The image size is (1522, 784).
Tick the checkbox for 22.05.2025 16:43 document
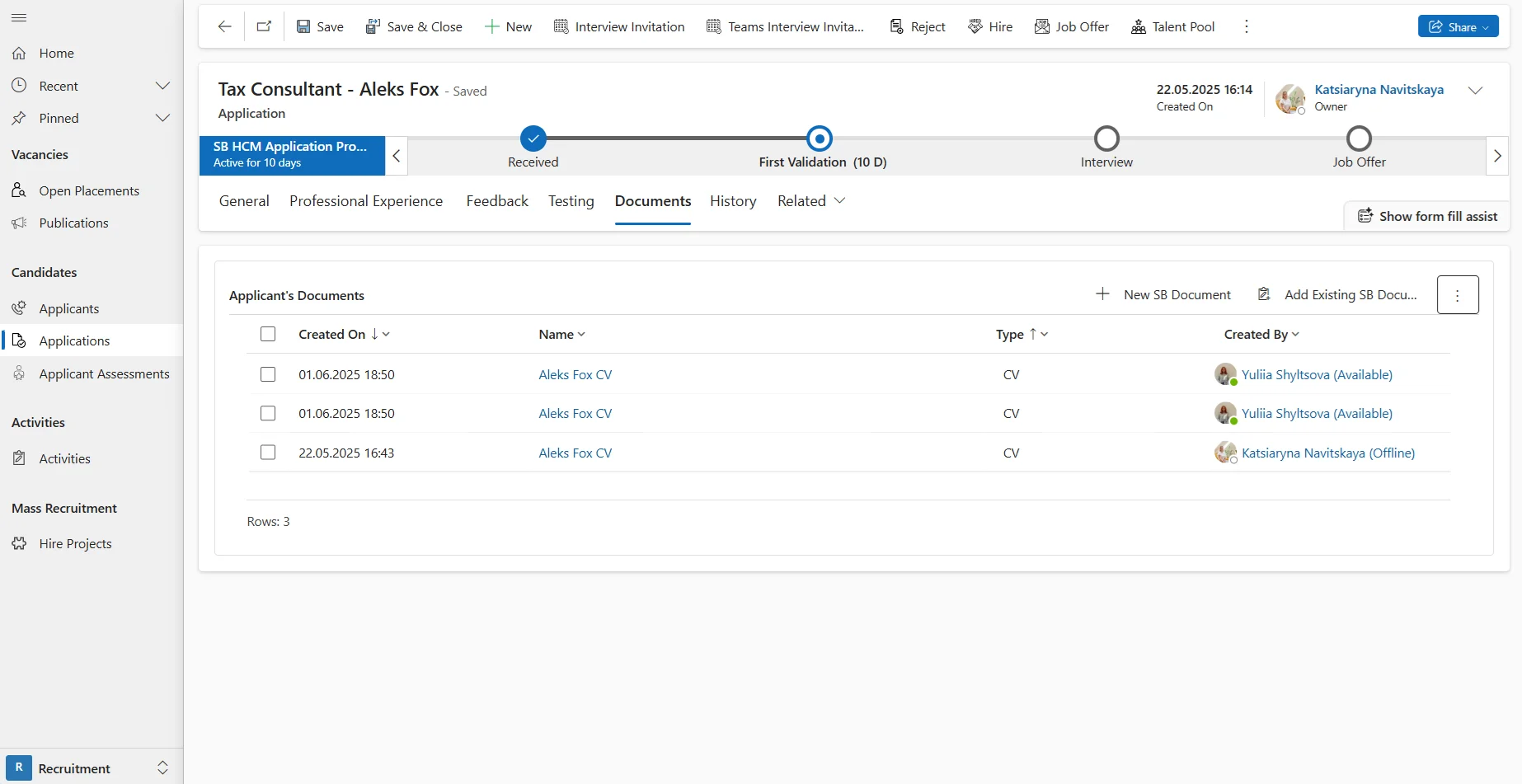(x=268, y=453)
